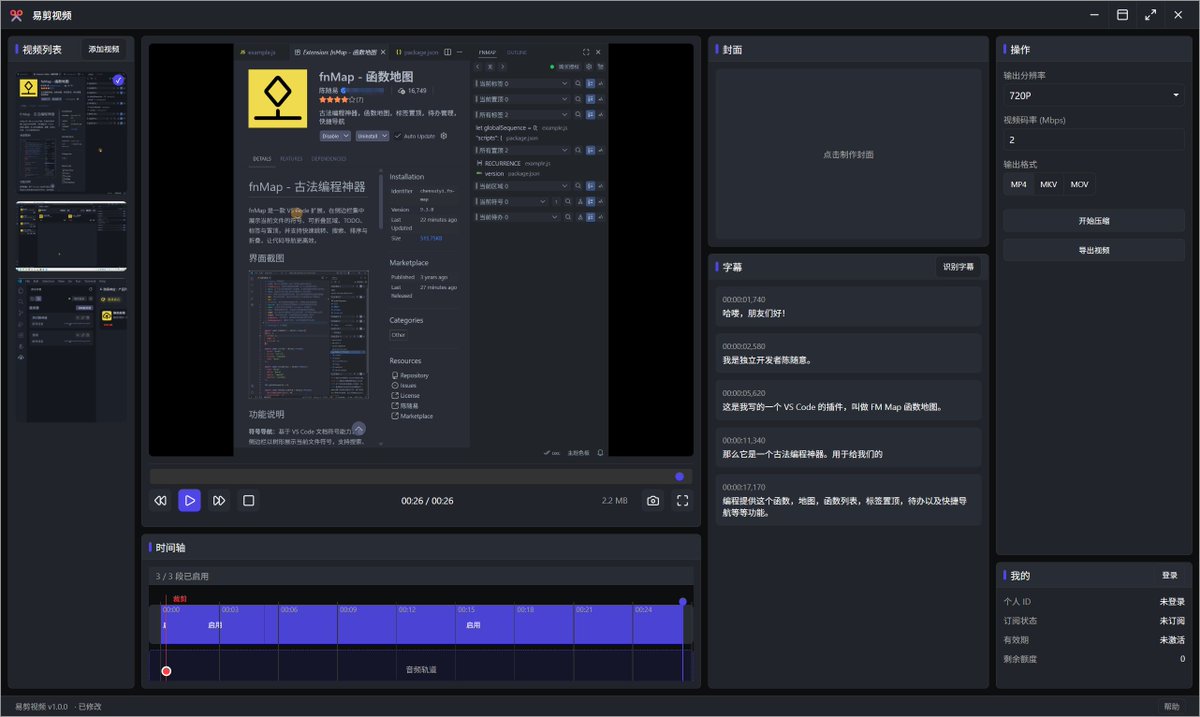
Task: Click the 未登录 value beside 个人 ID
Action: click(x=1172, y=602)
